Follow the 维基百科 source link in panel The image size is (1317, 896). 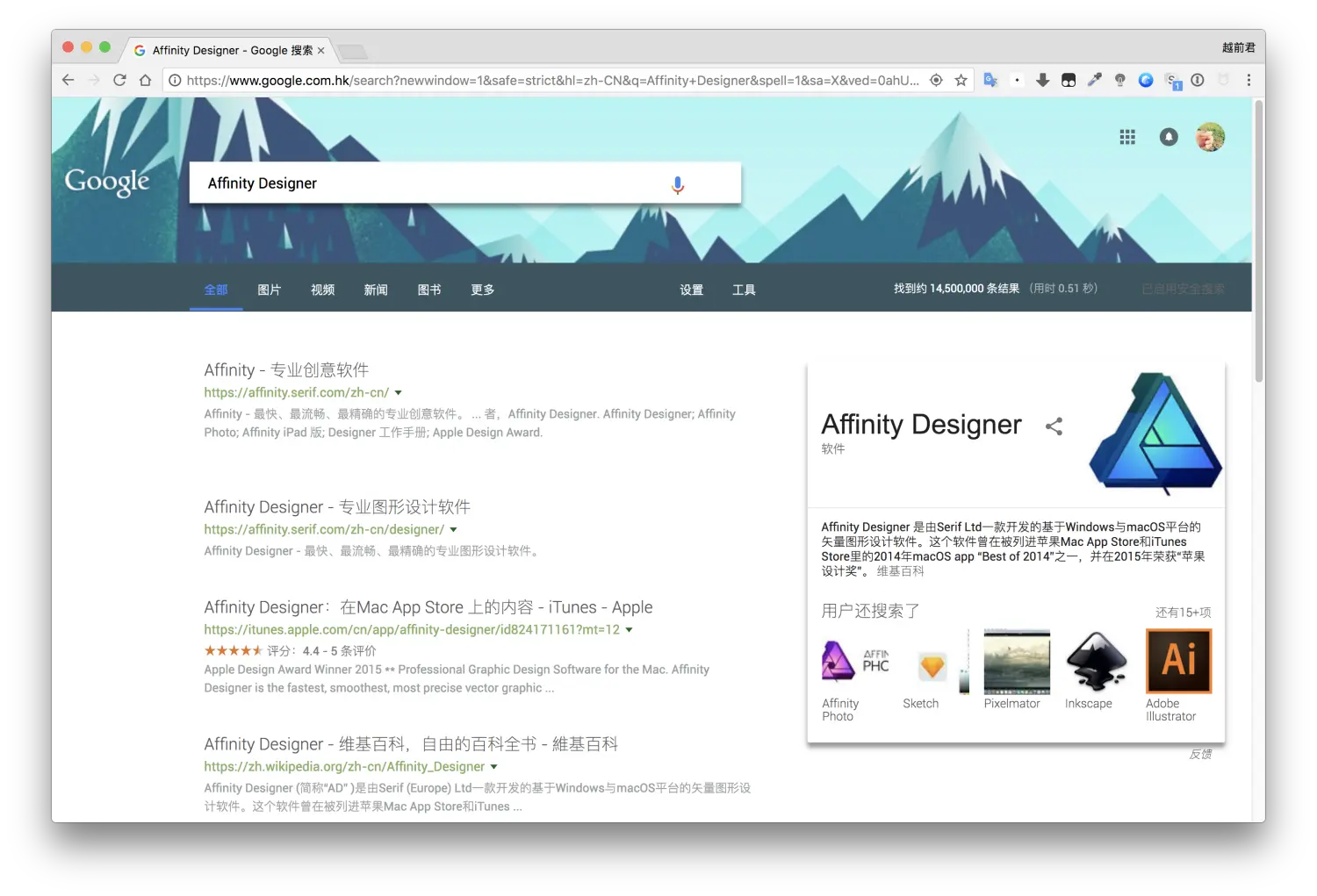(900, 571)
